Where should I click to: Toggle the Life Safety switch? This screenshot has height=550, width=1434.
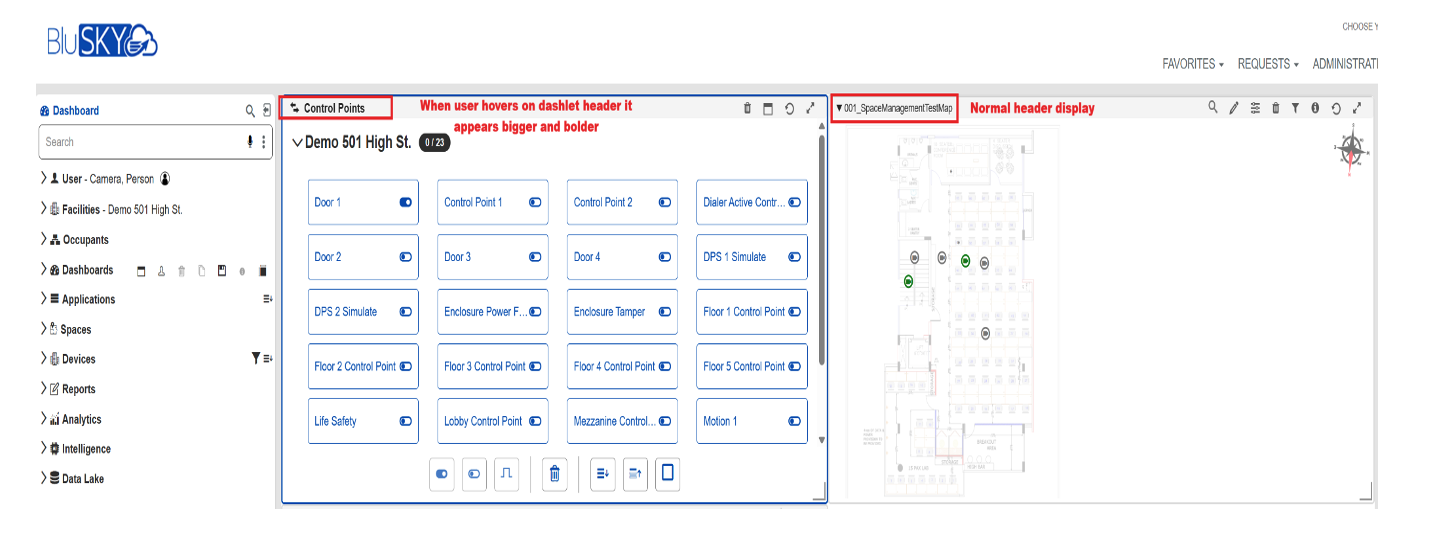click(x=405, y=421)
